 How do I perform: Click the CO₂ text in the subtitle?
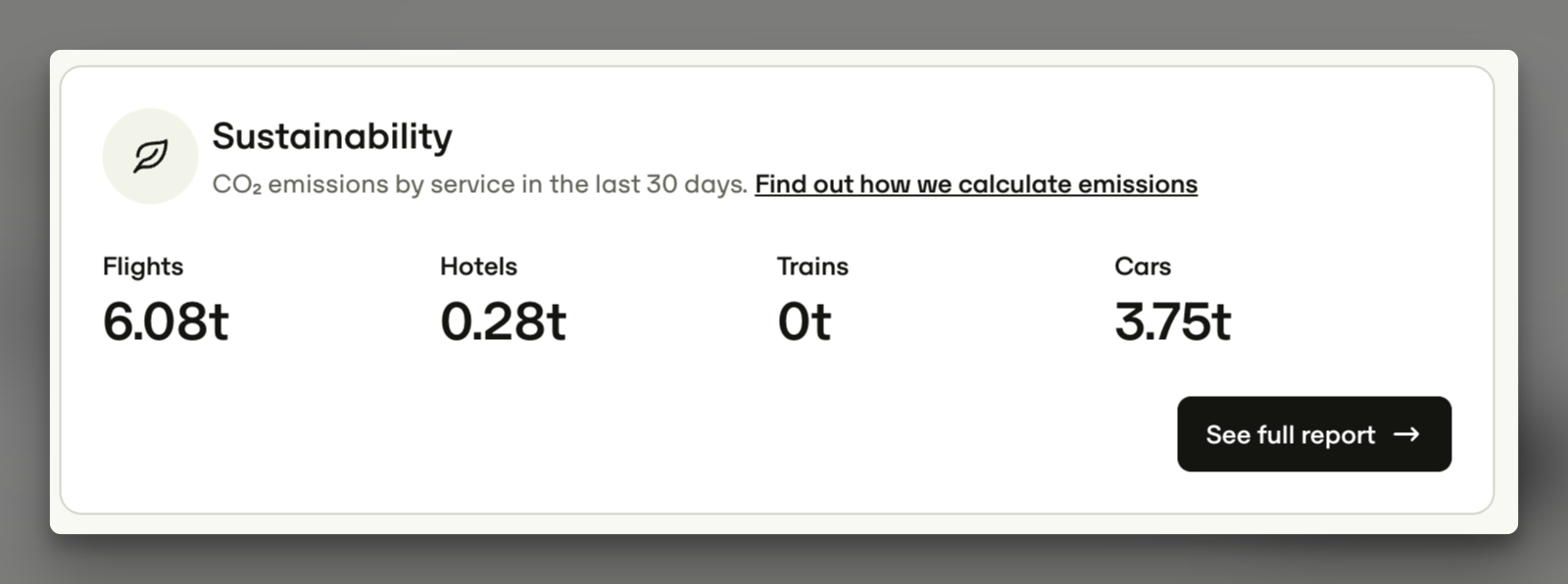[237, 184]
